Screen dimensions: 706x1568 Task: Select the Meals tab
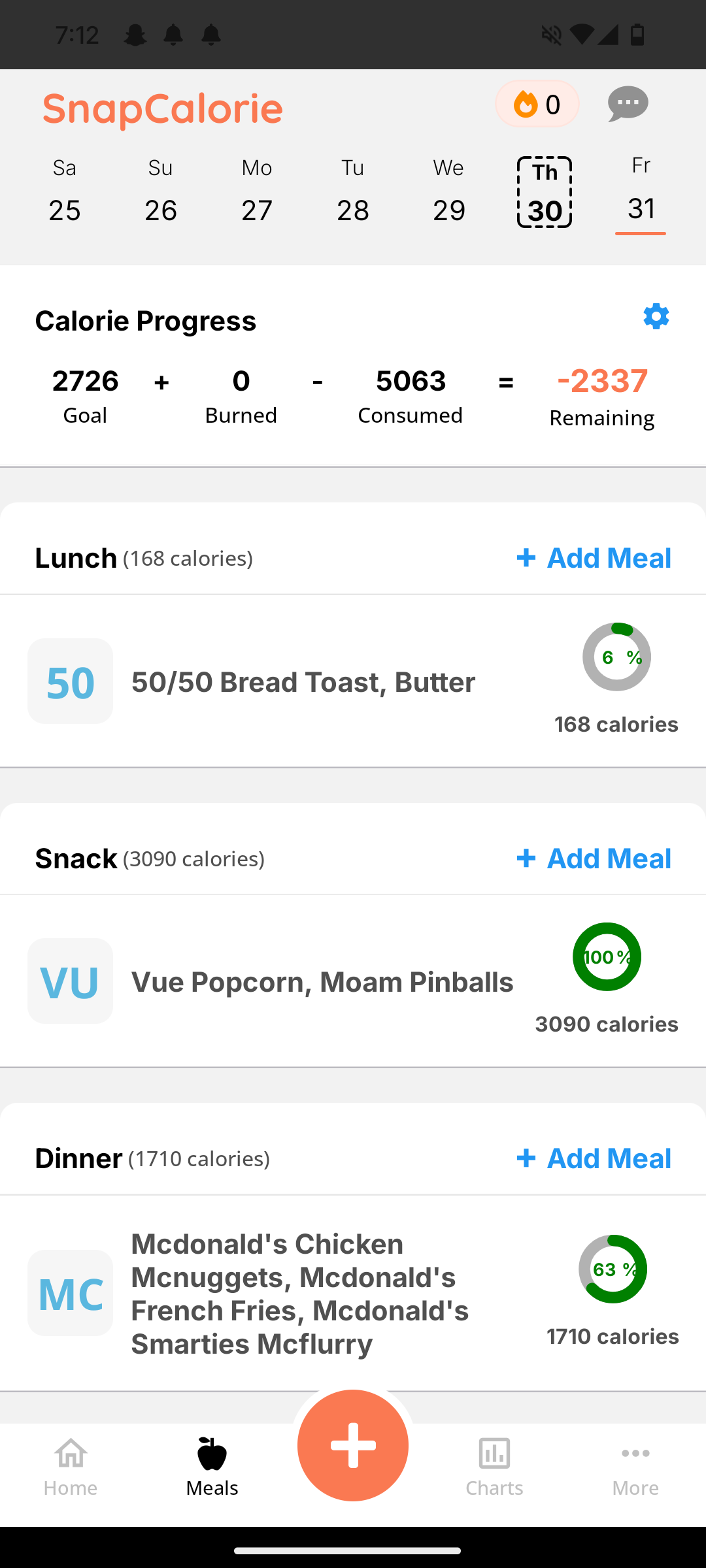[x=212, y=1467]
